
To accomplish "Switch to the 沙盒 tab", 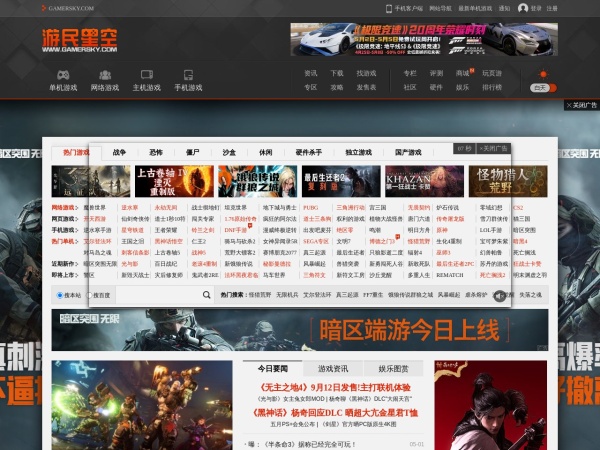I will [229, 152].
